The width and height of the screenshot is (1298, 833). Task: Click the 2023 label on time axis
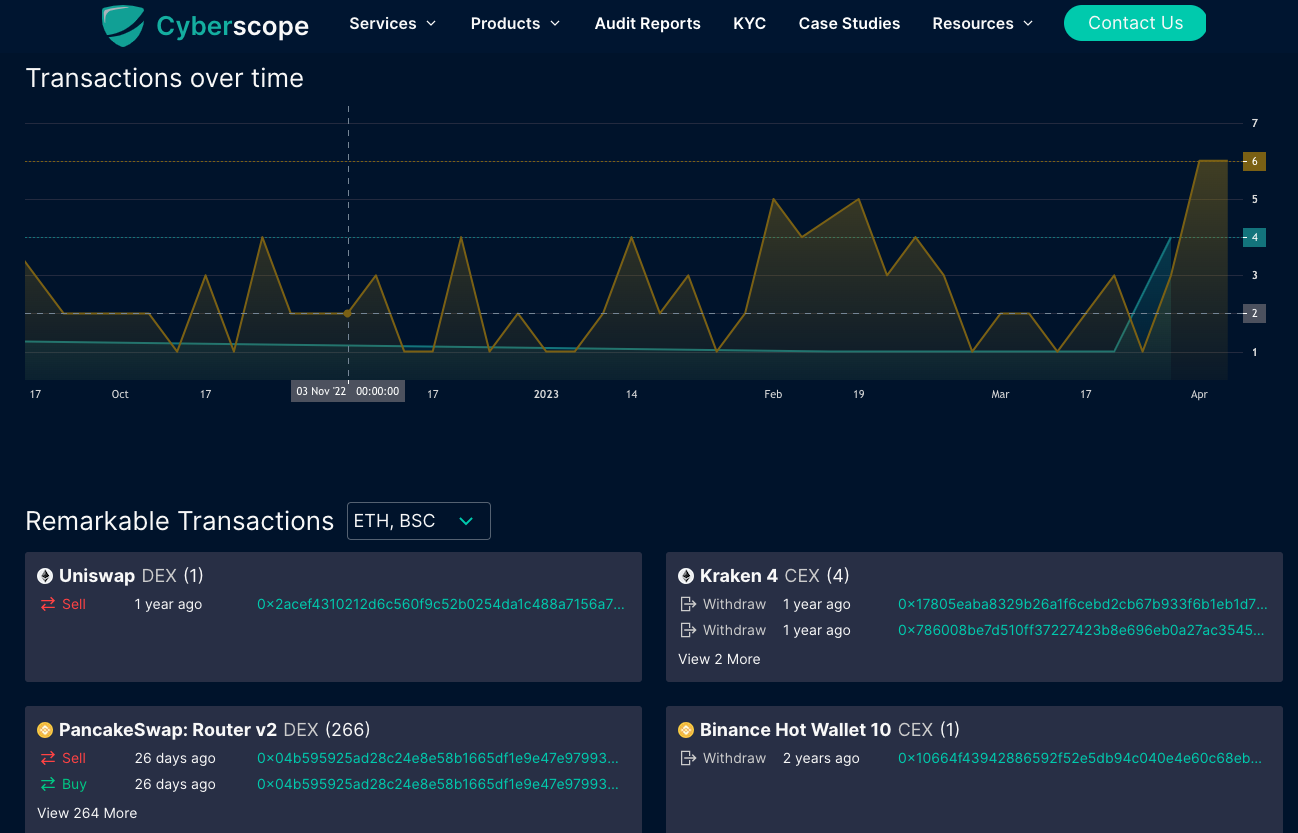click(546, 394)
